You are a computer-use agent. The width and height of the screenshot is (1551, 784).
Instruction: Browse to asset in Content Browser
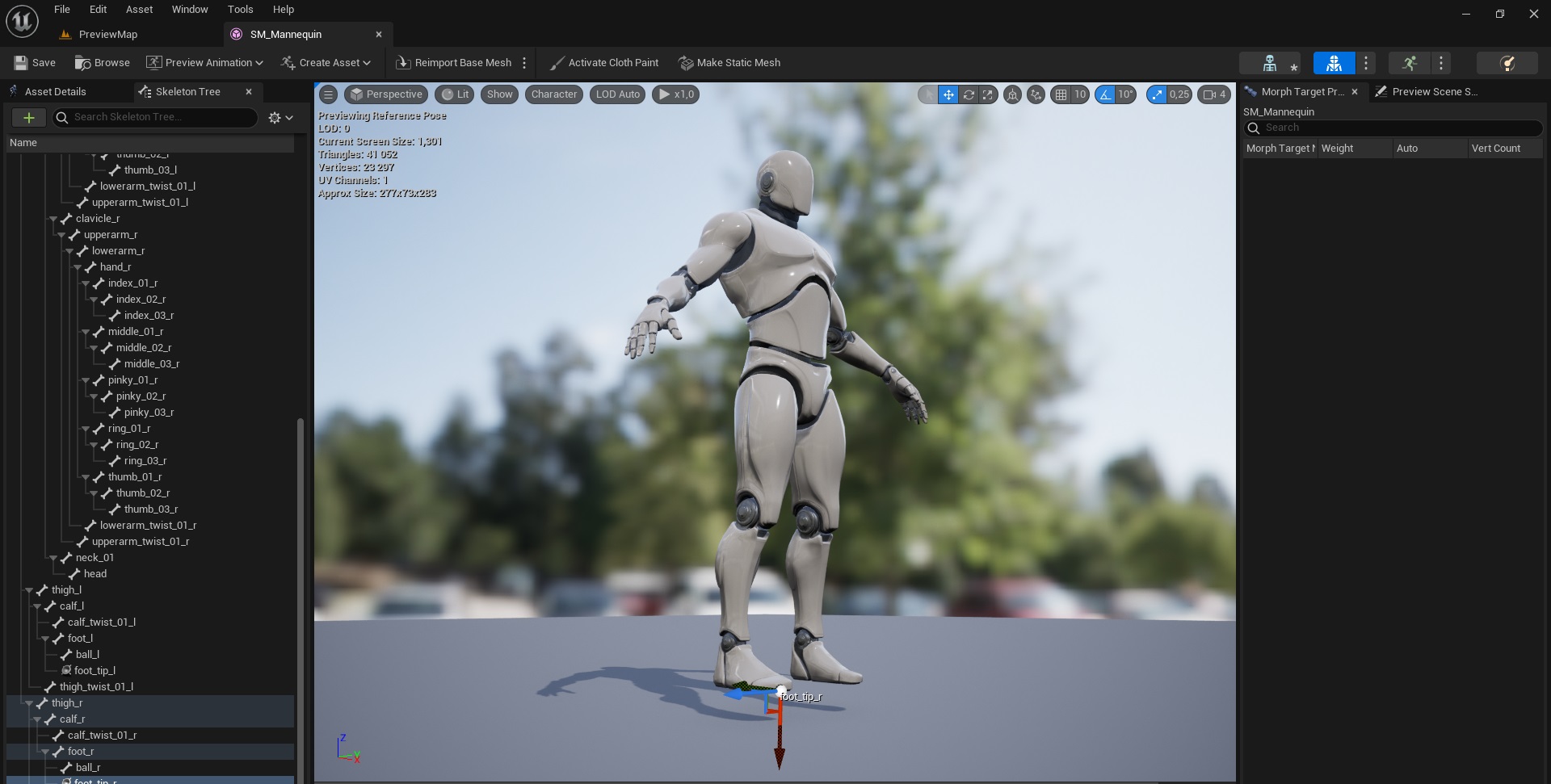click(102, 62)
